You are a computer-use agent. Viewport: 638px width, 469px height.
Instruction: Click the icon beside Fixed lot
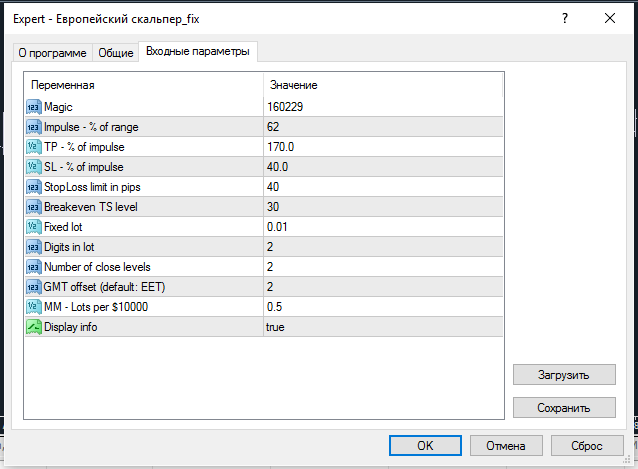tap(34, 227)
